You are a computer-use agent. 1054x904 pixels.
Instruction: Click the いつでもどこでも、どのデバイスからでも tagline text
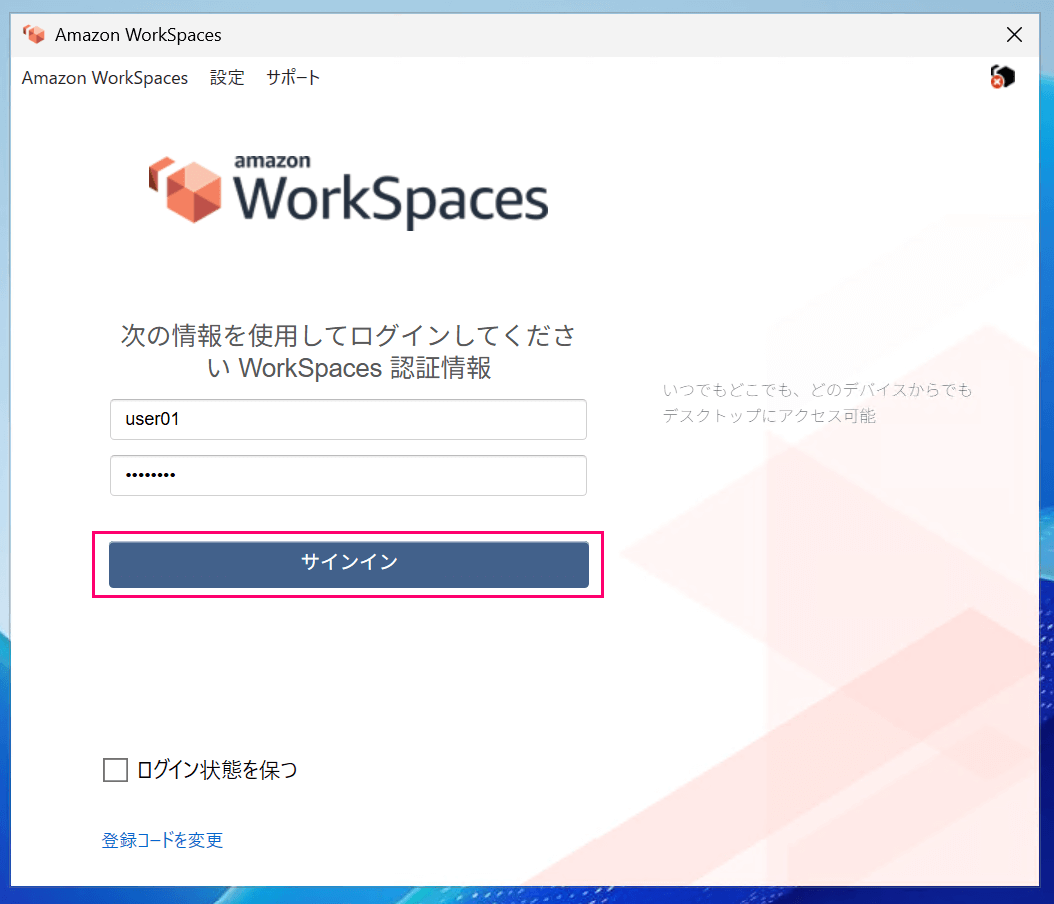point(817,391)
